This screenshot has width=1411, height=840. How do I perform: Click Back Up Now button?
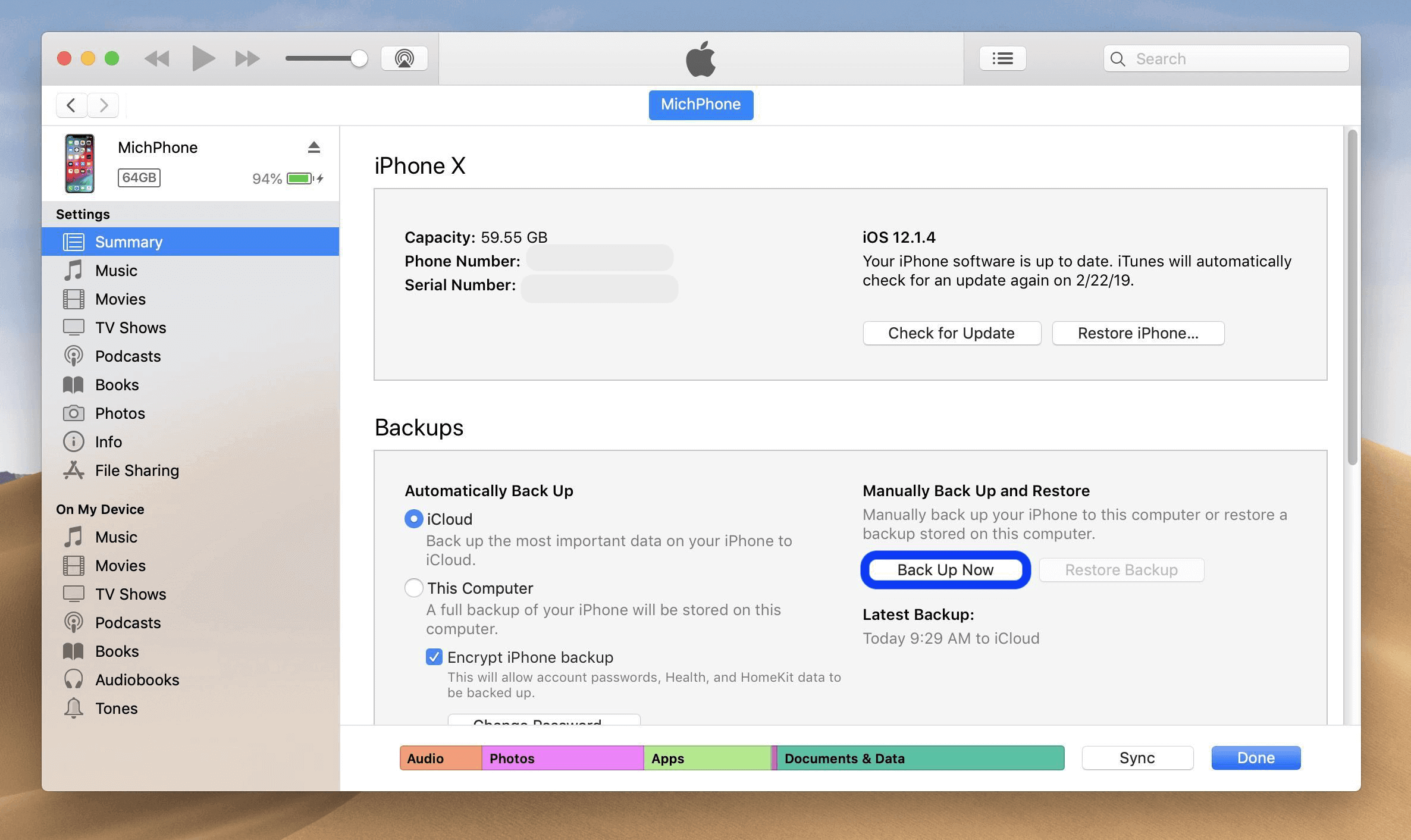click(x=945, y=569)
